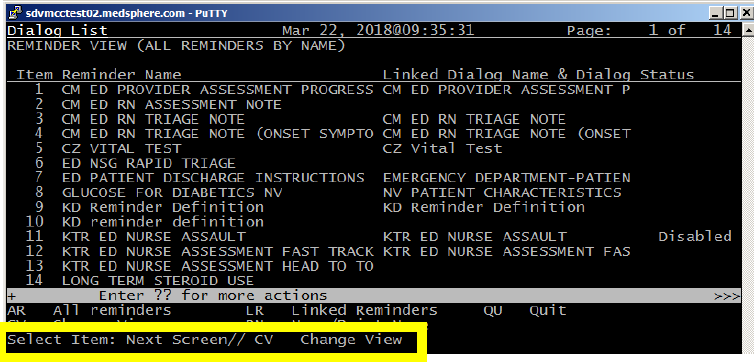Screen dimensions: 754x364
Task: Click the AR All reminders action
Action: pos(89,311)
